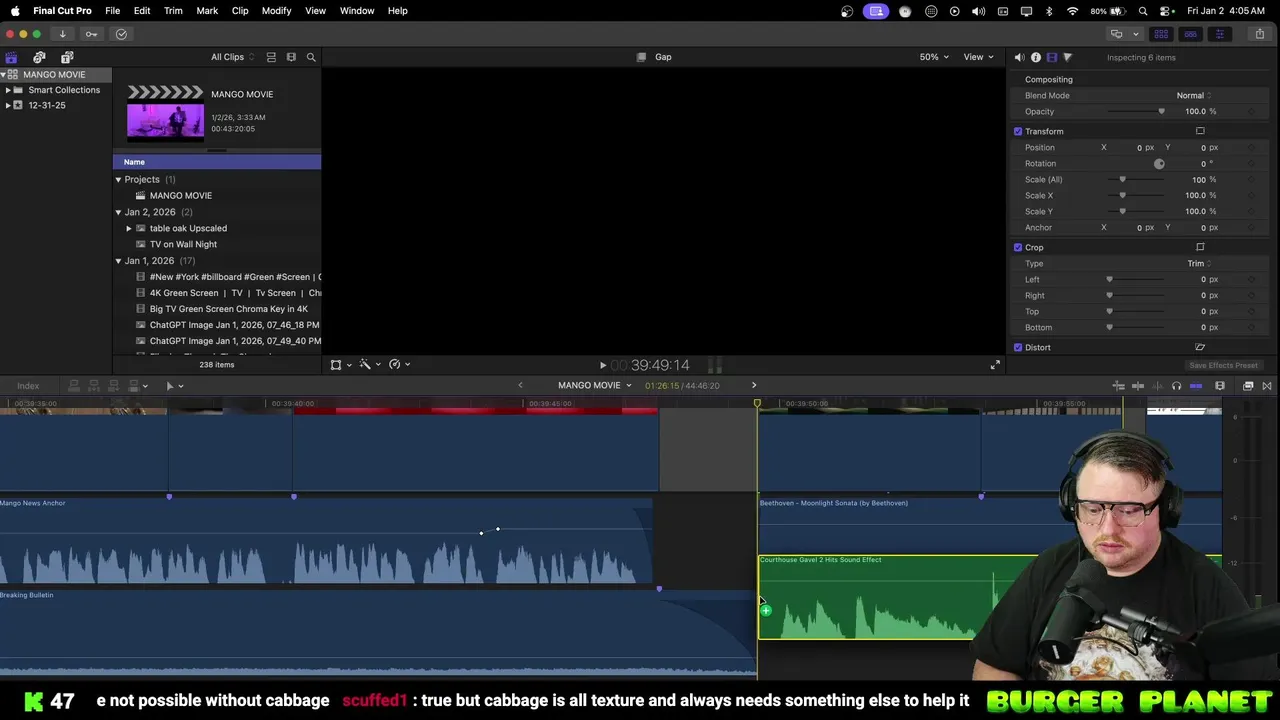Open the All Clips filter popup
The height and width of the screenshot is (720, 1280).
point(233,57)
